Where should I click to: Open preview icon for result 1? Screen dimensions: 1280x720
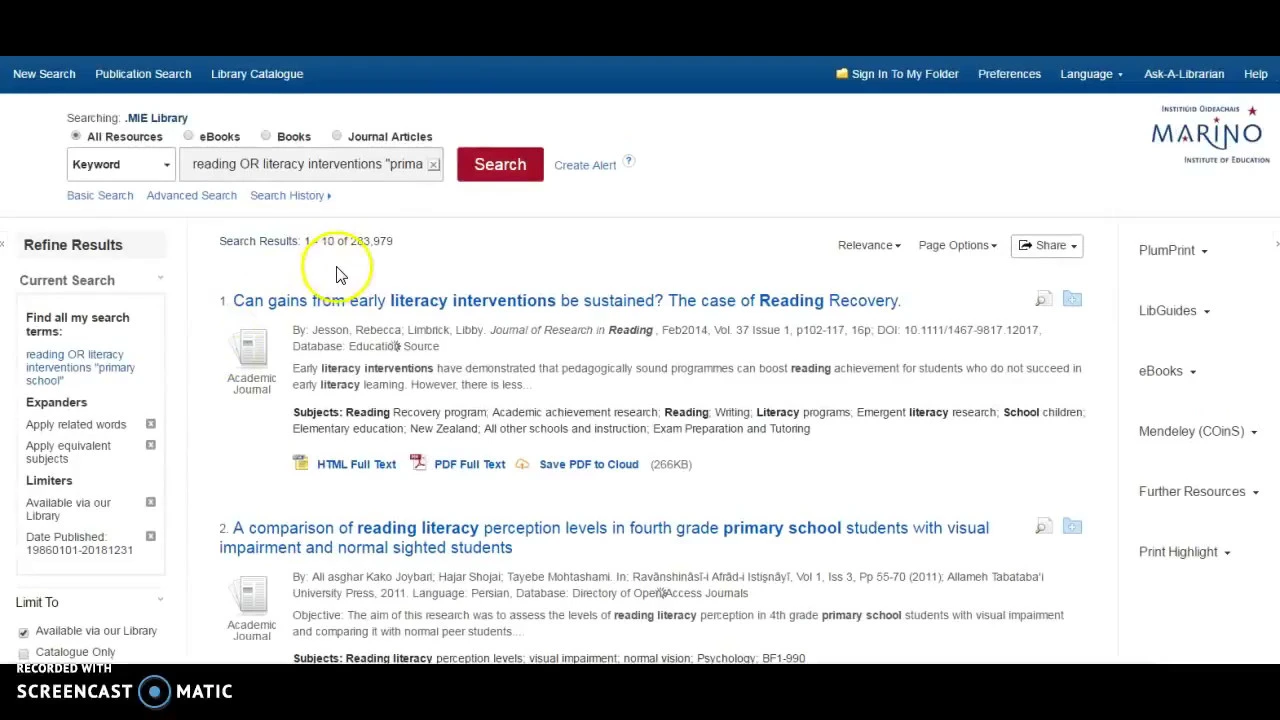click(x=1043, y=299)
